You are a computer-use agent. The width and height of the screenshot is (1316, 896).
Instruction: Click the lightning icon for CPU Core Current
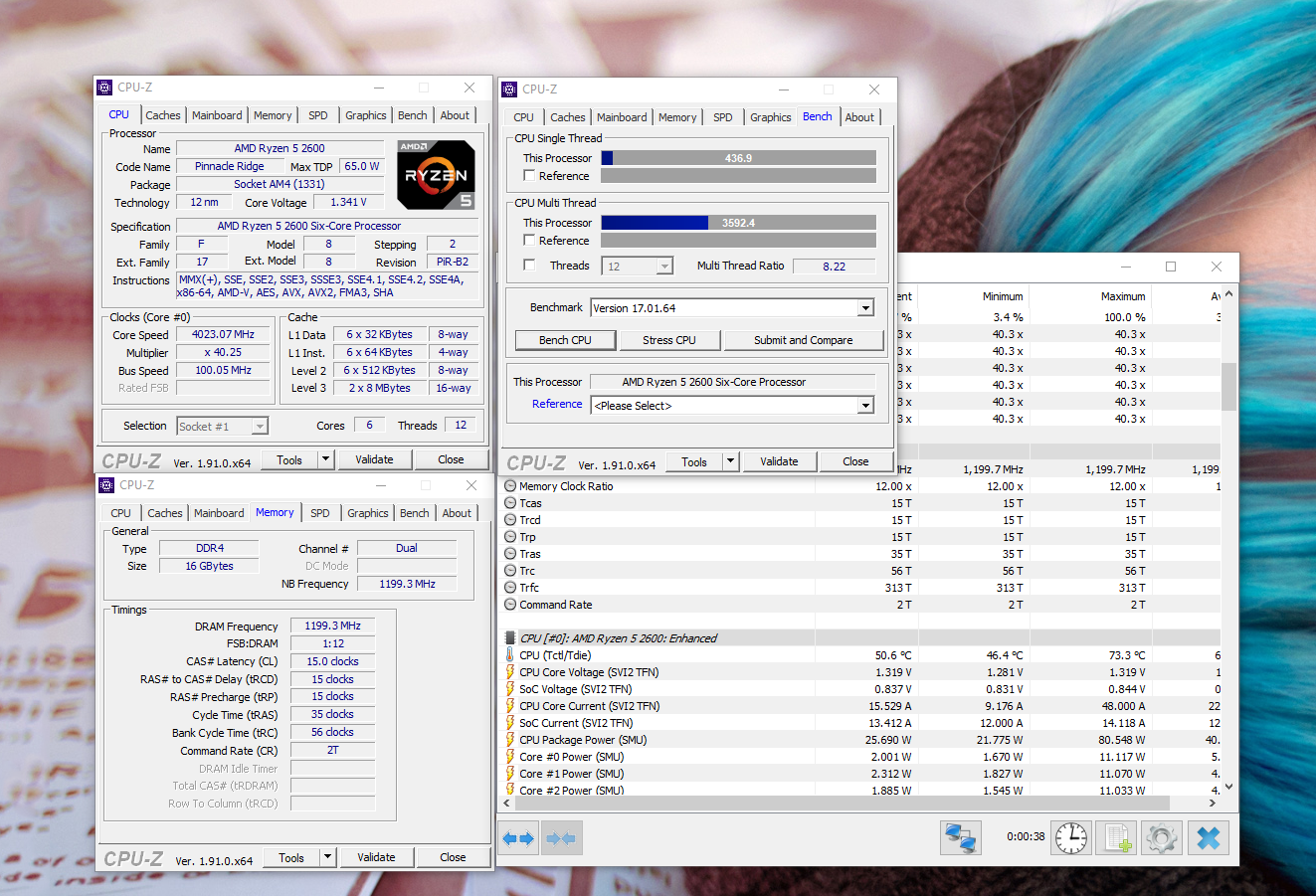click(x=510, y=706)
